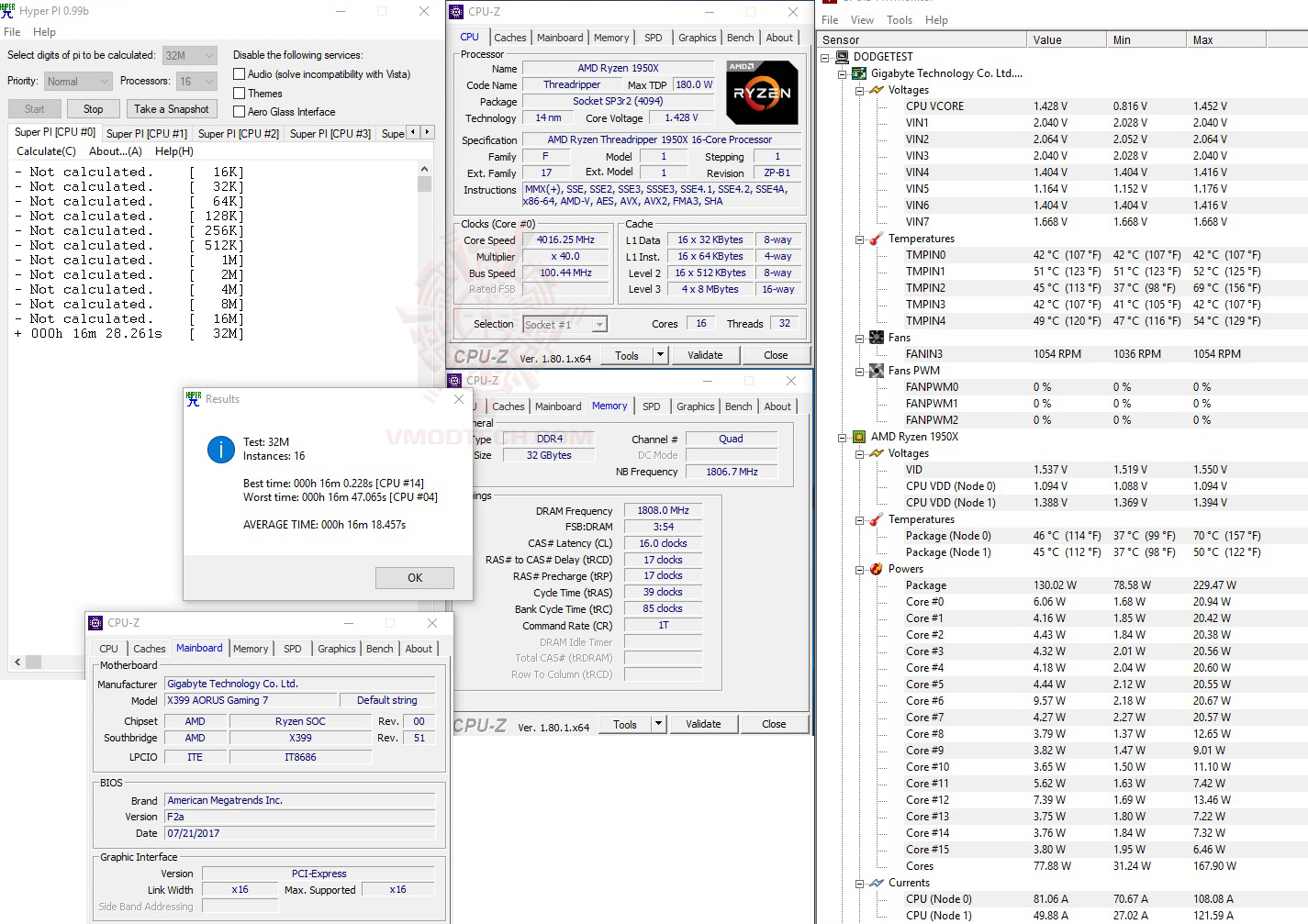Click the AMD Ryzen logo in CPU-Z

point(762,92)
